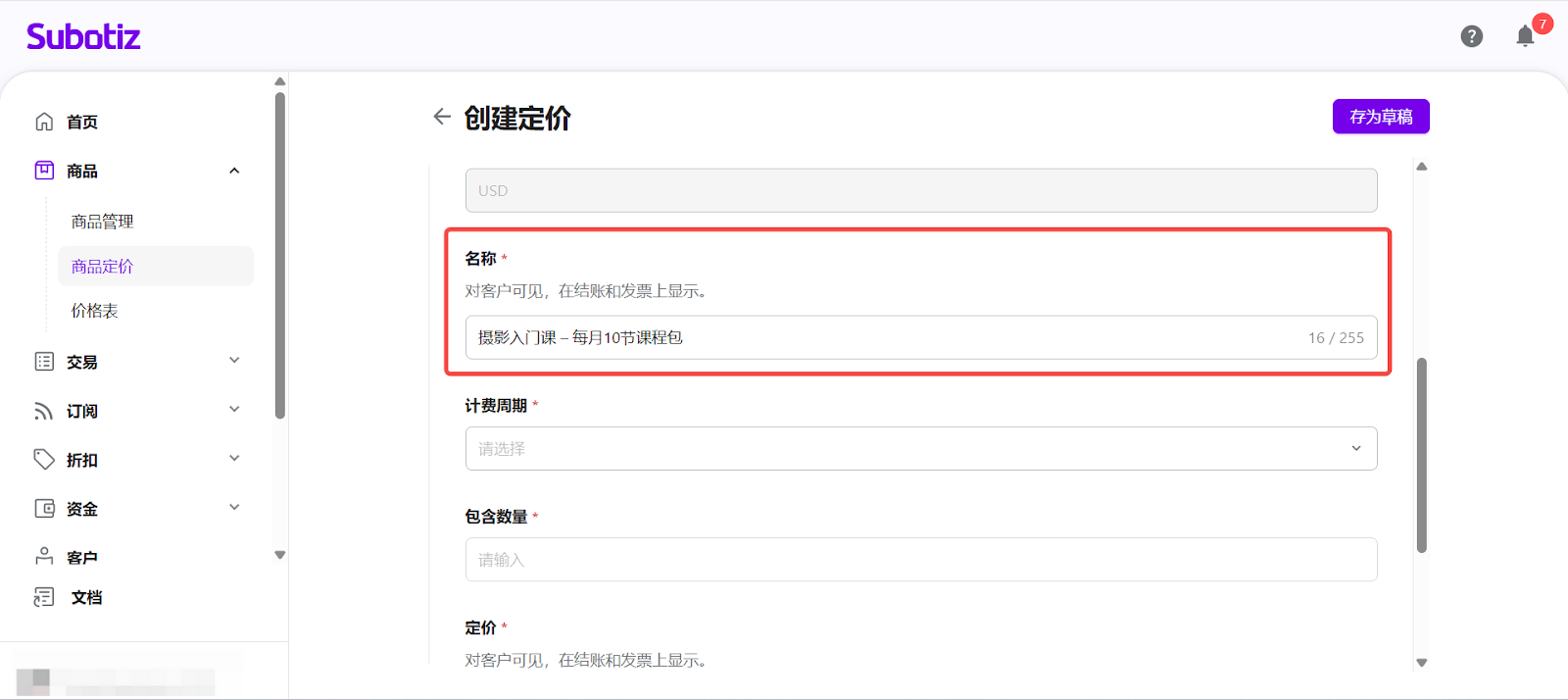
Task: Click the 存为草稿 button
Action: click(x=1380, y=117)
